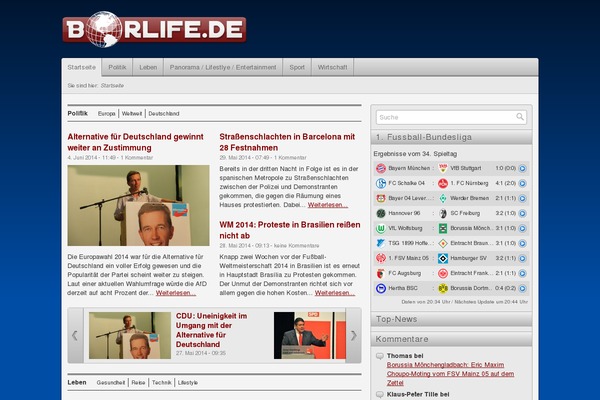Click Weiterlesen under AfD article
600x400 pixels.
pos(176,293)
